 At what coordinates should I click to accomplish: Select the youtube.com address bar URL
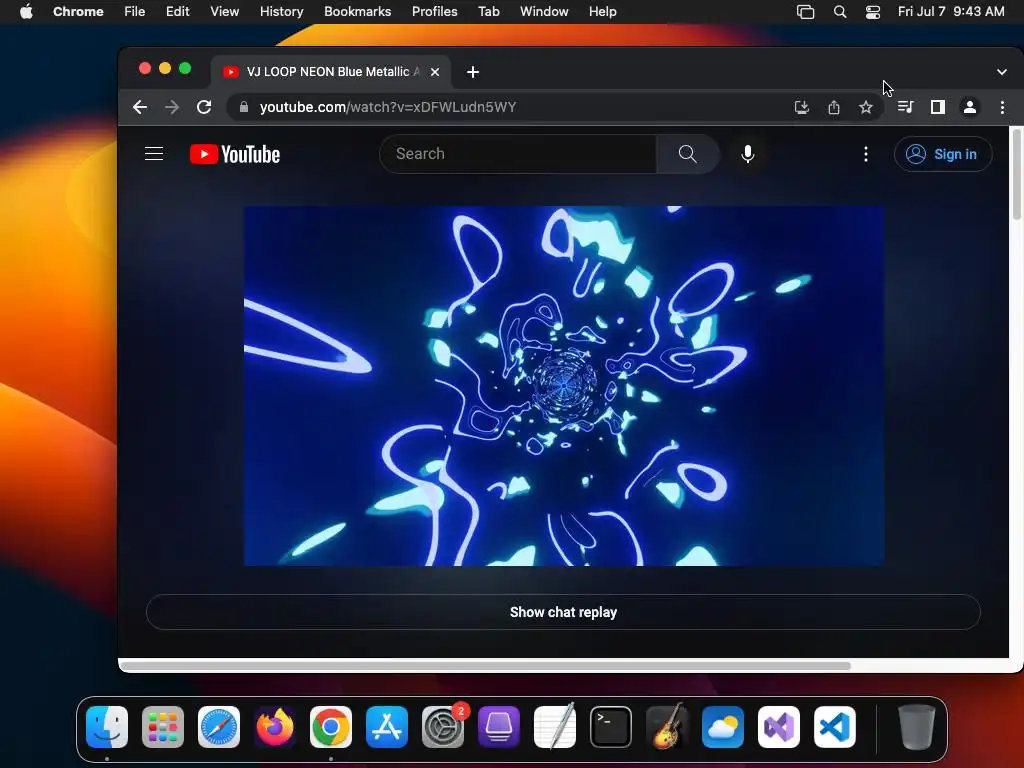click(388, 107)
